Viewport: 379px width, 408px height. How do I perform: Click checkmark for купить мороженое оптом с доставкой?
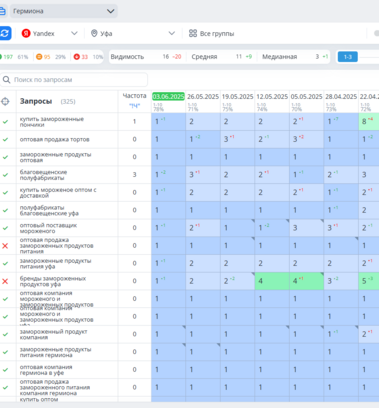pos(5,192)
